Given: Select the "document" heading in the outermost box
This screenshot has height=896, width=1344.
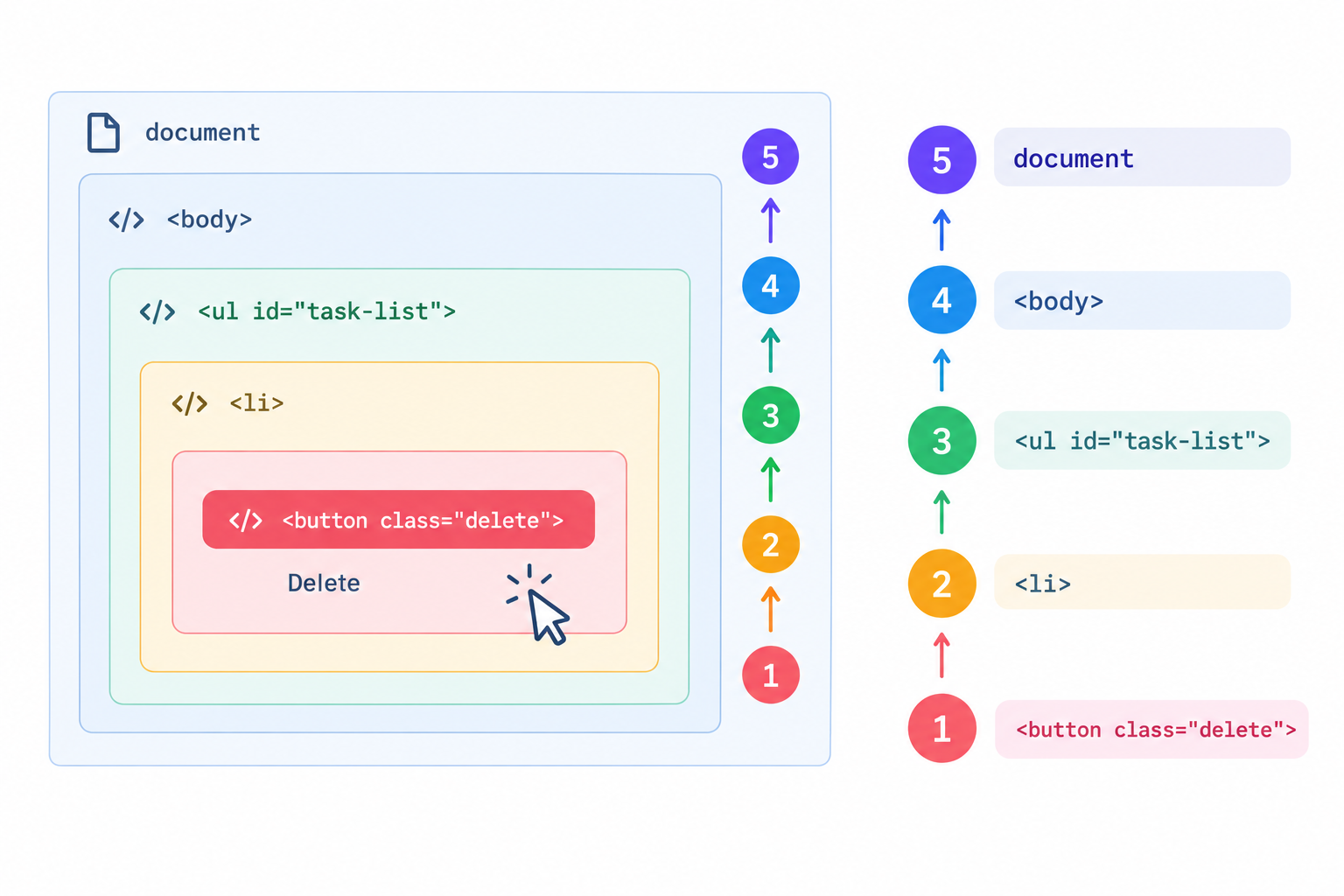Looking at the screenshot, I should click(202, 133).
